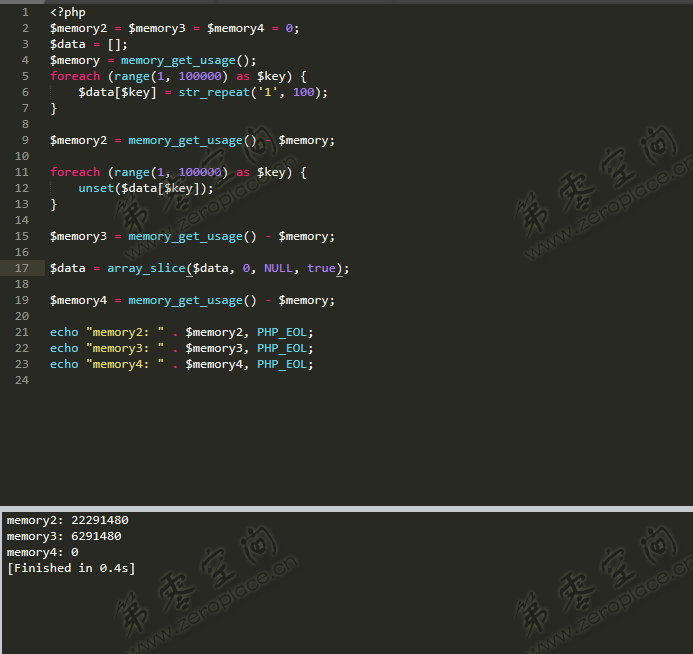This screenshot has width=693, height=654.
Task: Click the "NULL" argument on line 17
Action: click(x=278, y=268)
